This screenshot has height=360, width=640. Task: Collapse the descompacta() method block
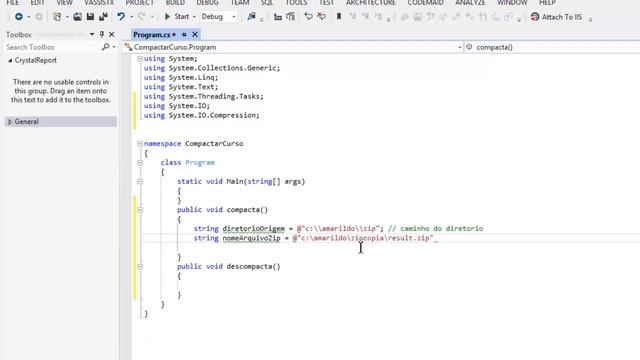coord(140,267)
